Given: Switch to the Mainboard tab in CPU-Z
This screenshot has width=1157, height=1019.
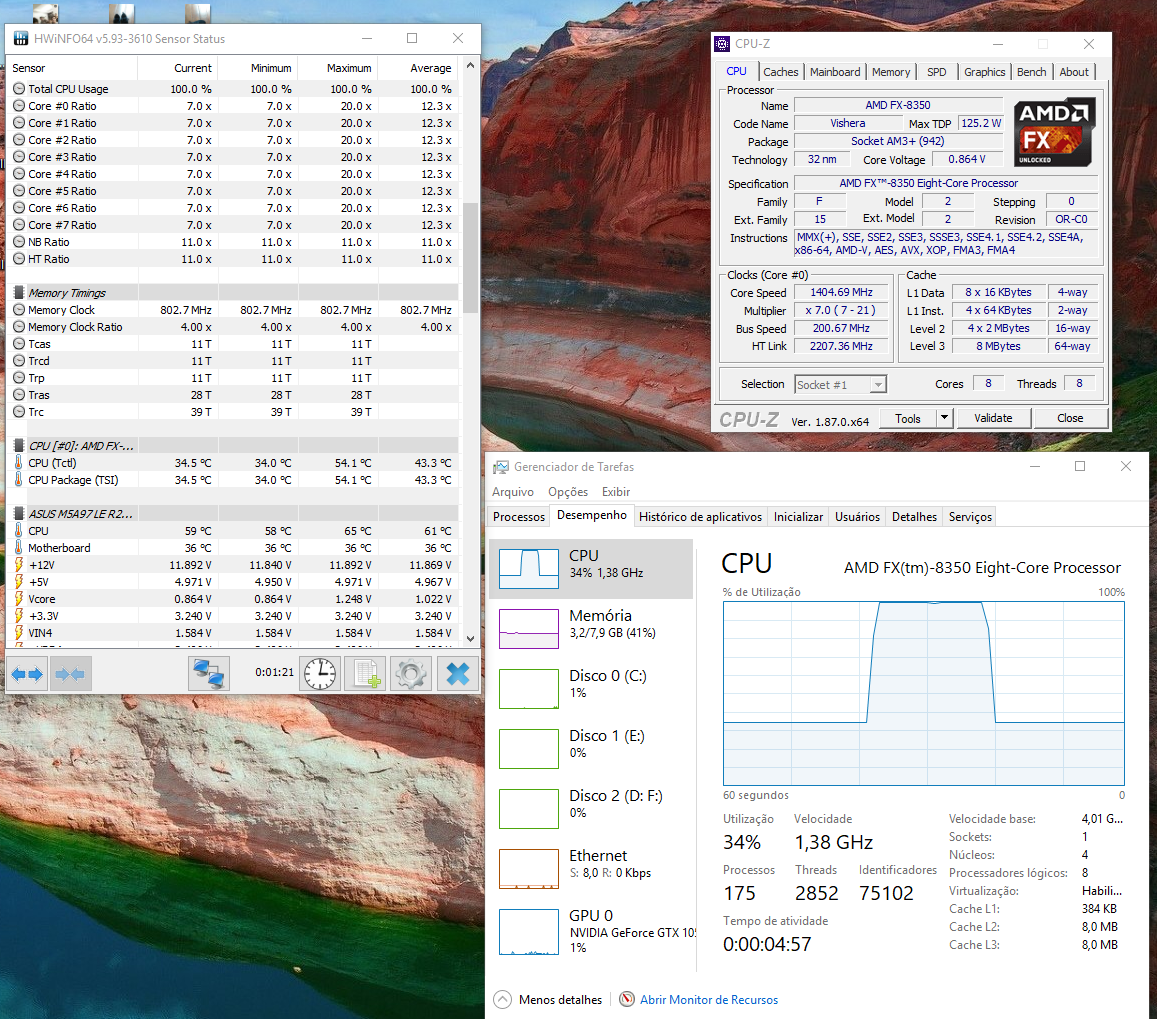Looking at the screenshot, I should coord(835,72).
